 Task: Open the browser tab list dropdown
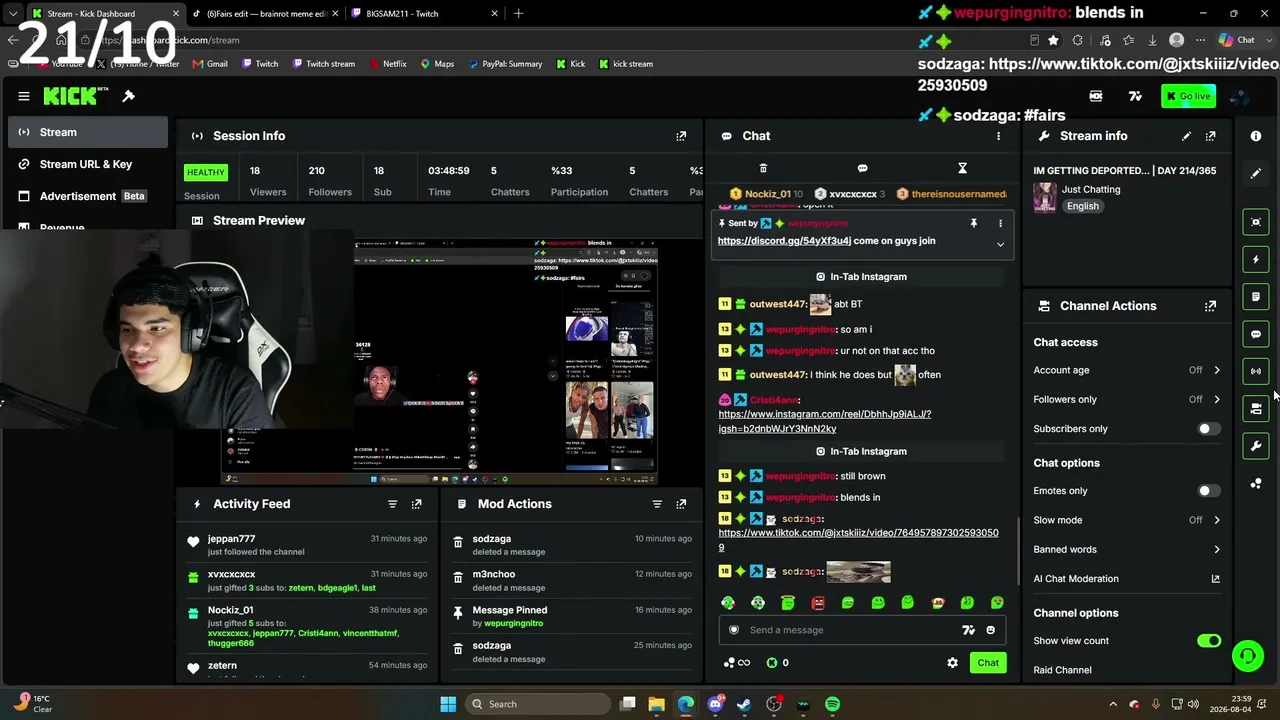pyautogui.click(x=13, y=14)
